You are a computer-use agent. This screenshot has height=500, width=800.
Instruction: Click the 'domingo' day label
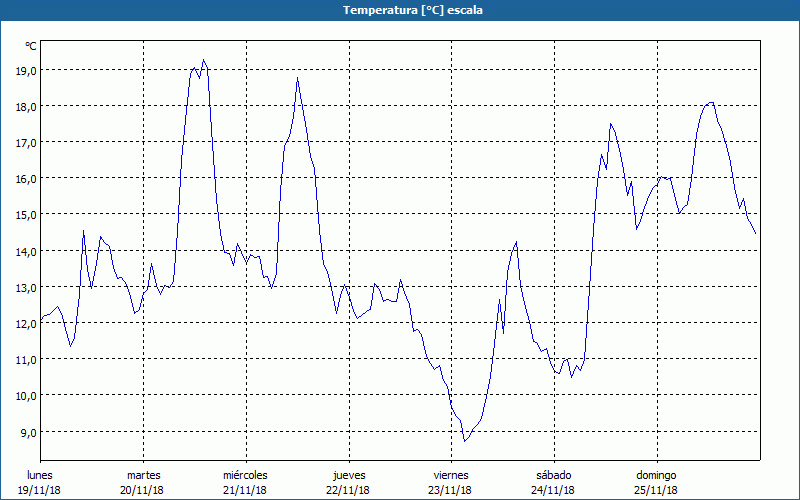(657, 476)
